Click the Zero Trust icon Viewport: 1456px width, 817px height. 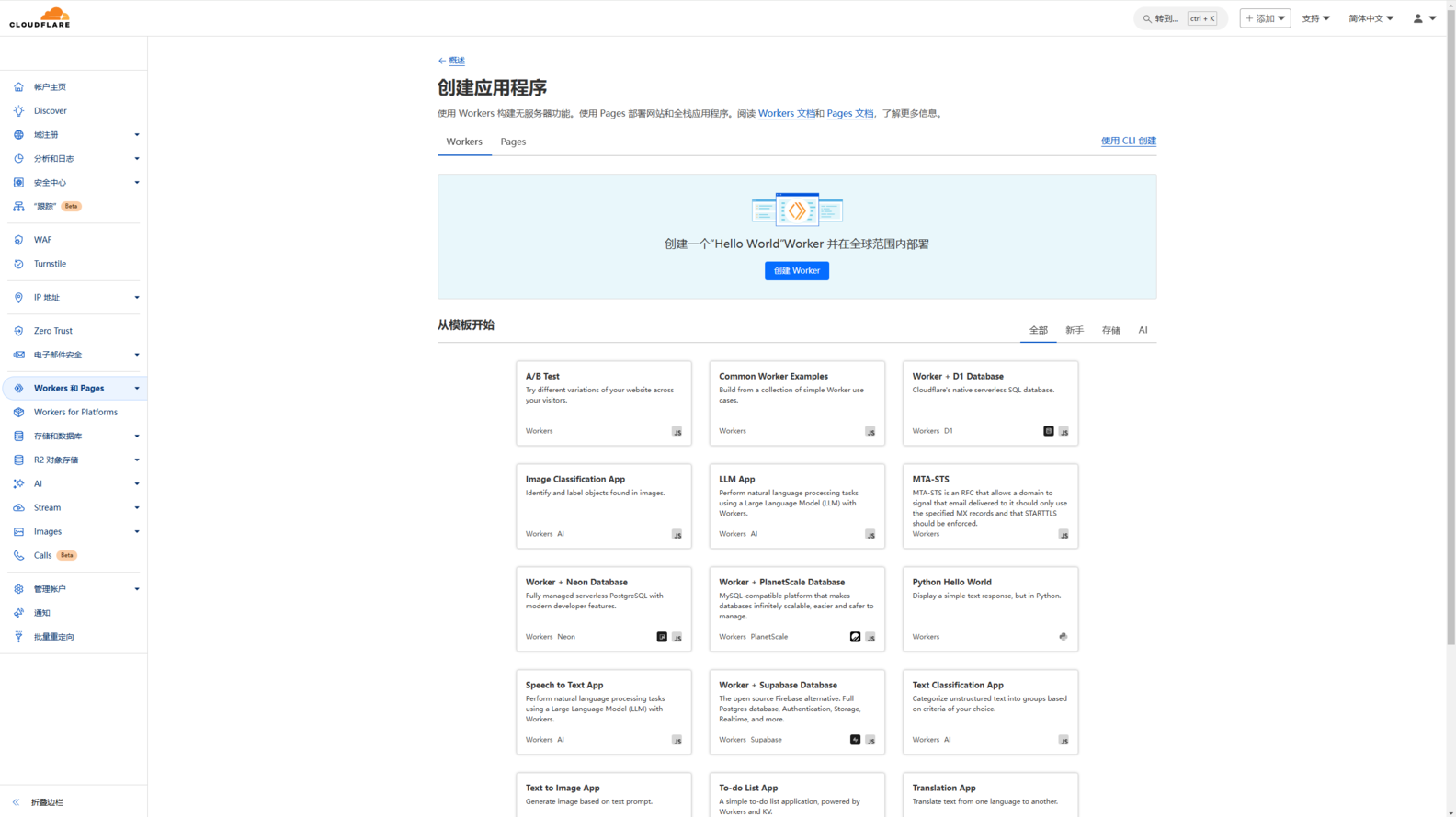(x=18, y=330)
